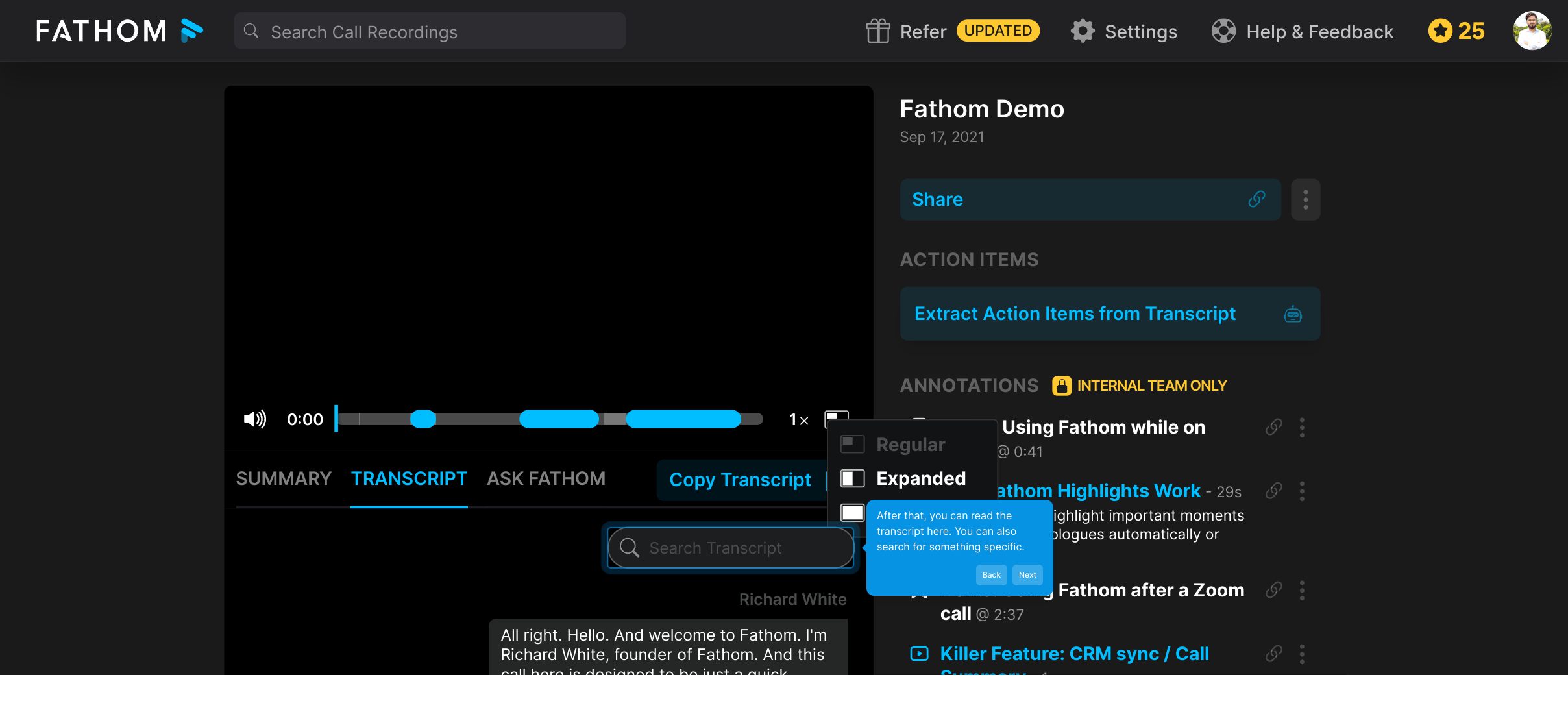Click Copy Transcript button
This screenshot has width=1568, height=701.
(741, 480)
